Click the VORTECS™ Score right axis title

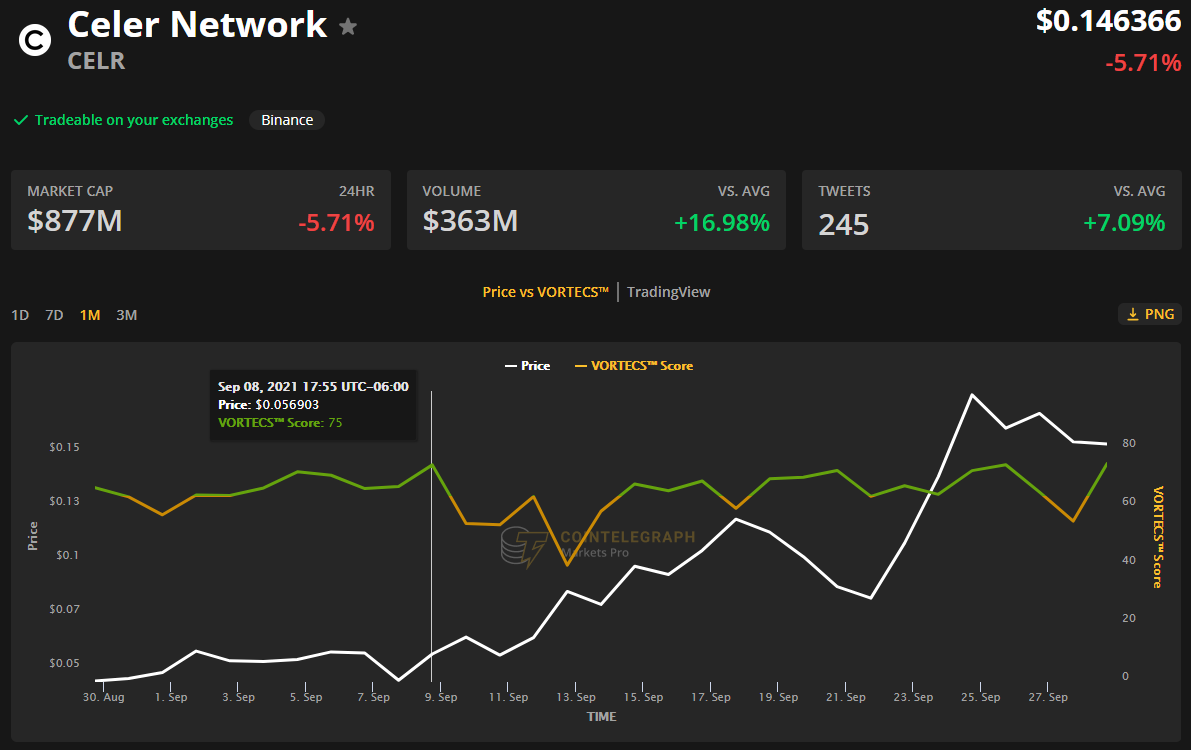[x=1158, y=537]
